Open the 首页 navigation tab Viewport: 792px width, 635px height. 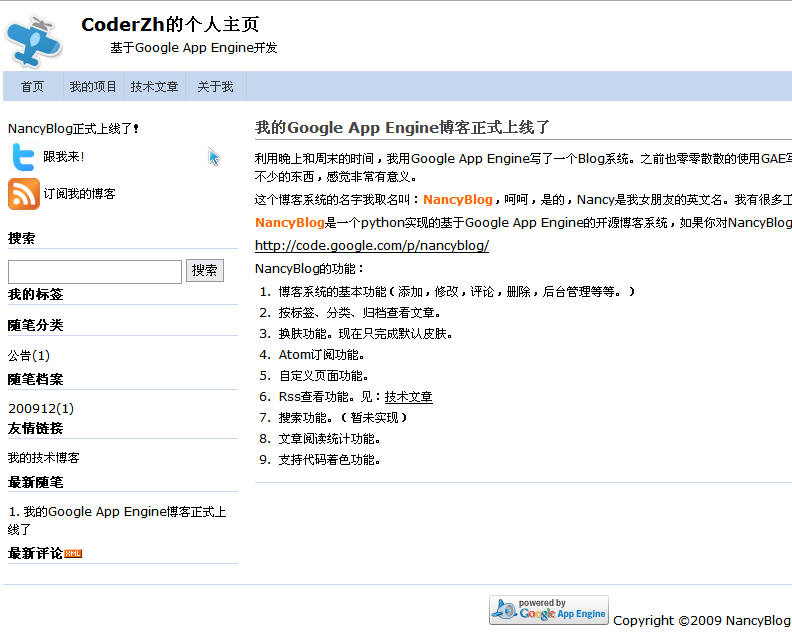tap(32, 86)
